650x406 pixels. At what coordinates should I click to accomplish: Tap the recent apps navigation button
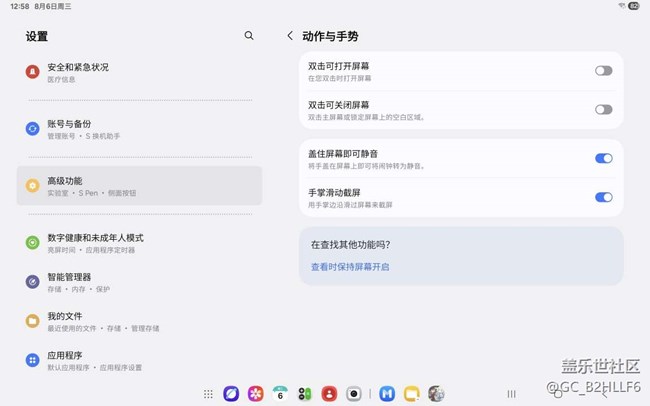[512, 394]
